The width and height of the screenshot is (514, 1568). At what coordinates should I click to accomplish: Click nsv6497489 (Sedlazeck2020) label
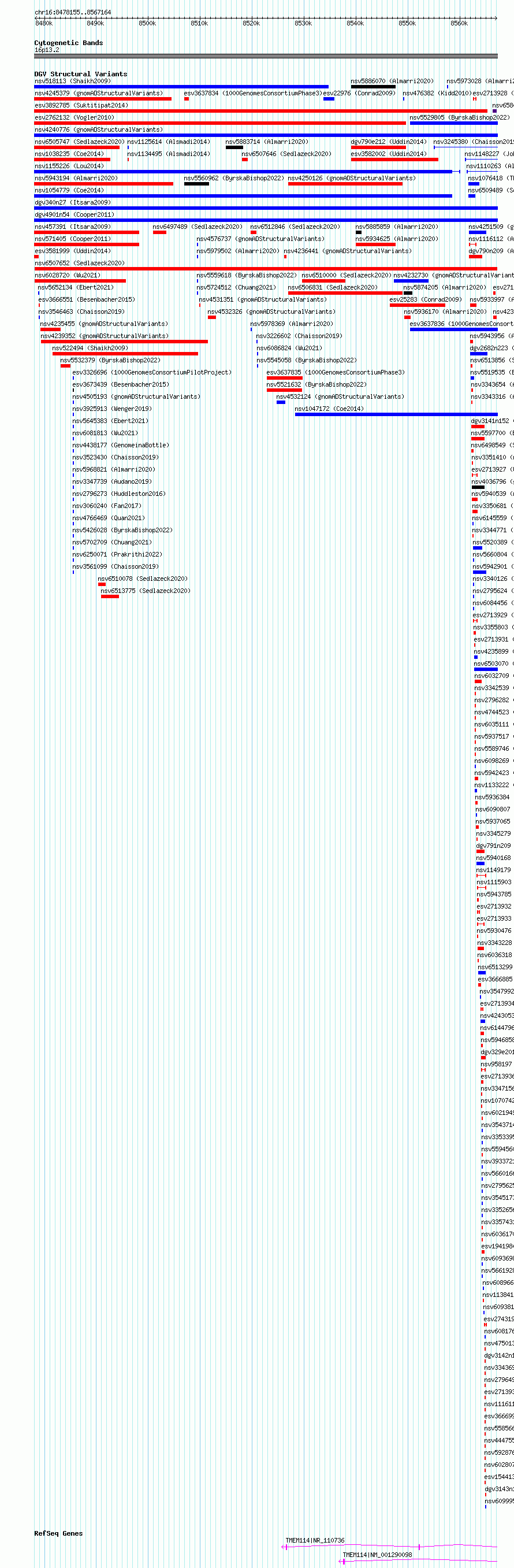198,227
